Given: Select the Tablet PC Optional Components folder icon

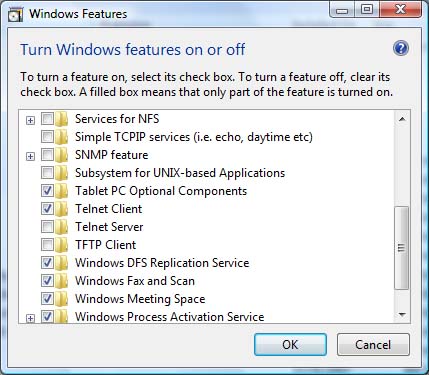Looking at the screenshot, I should coord(61,191).
